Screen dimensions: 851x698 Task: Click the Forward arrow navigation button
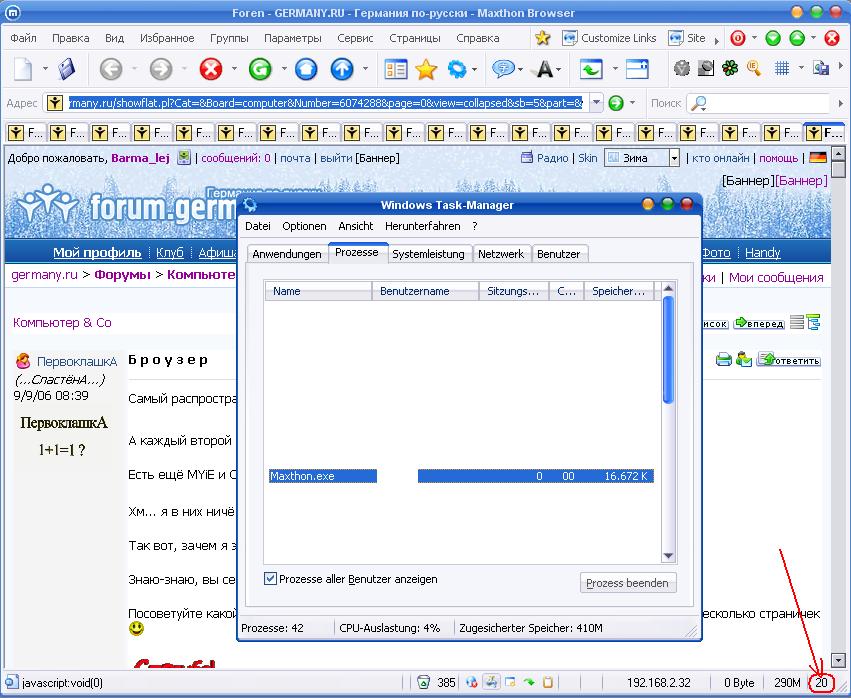tap(161, 69)
